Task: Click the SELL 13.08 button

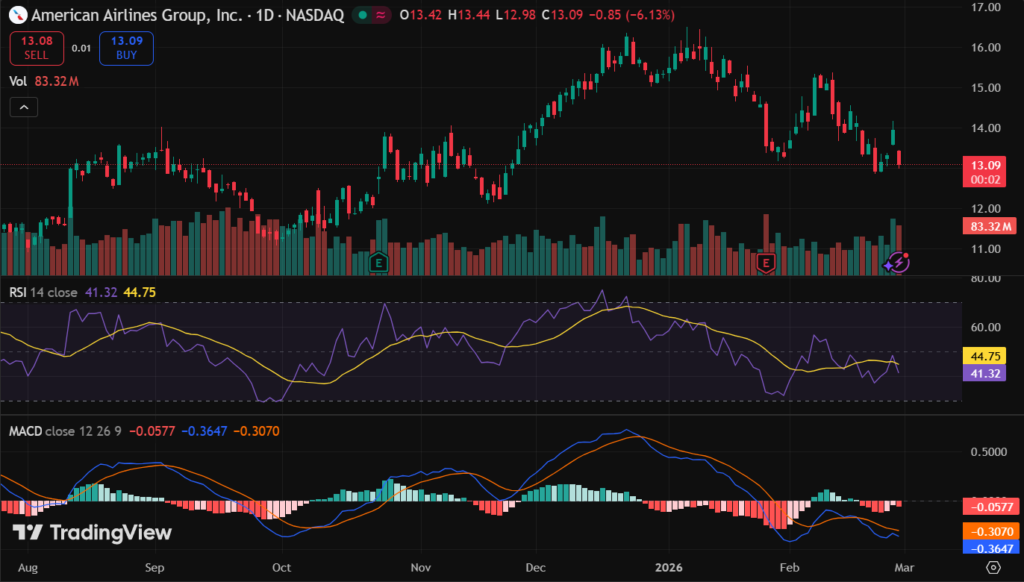Action: [36, 48]
